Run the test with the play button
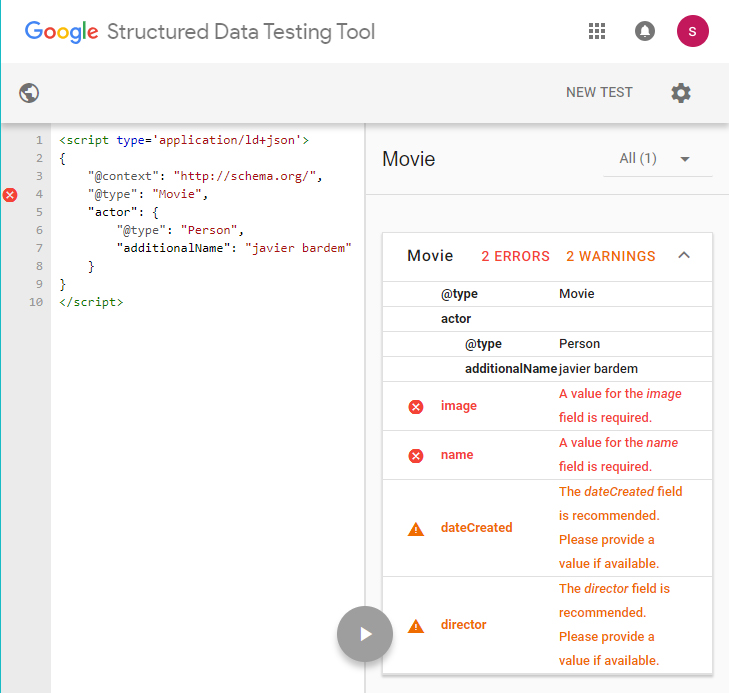Screen dimensions: 729x693 pos(365,634)
